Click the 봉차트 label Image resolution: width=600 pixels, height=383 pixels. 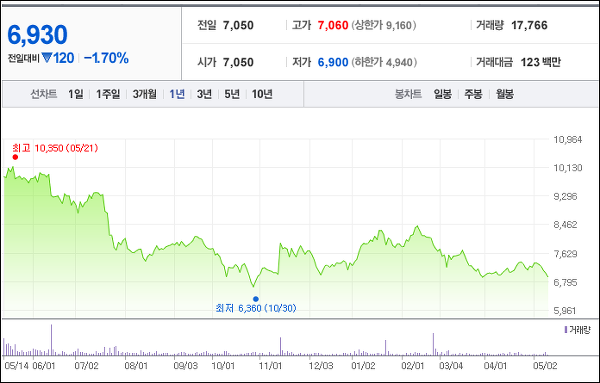(408, 94)
